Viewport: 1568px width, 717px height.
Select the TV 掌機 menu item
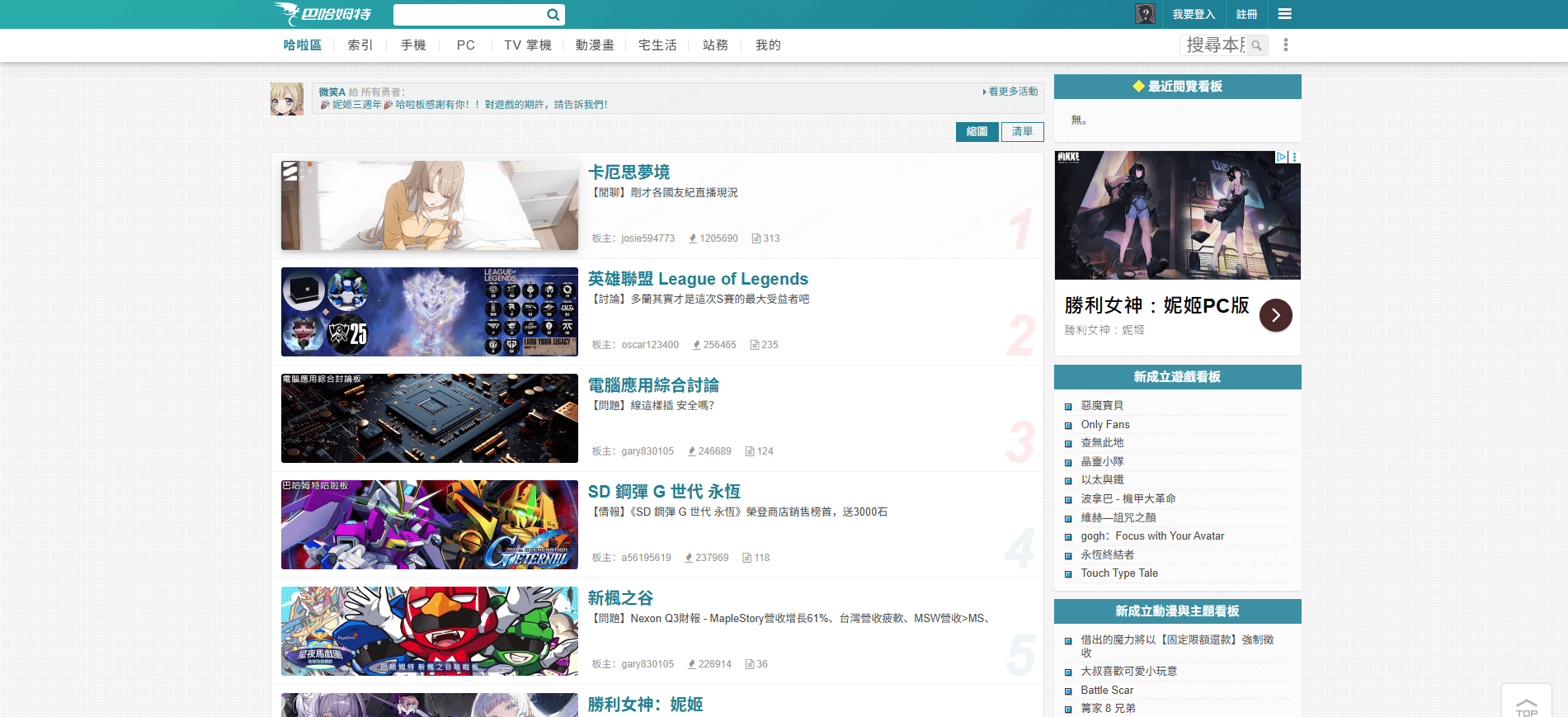tap(527, 45)
